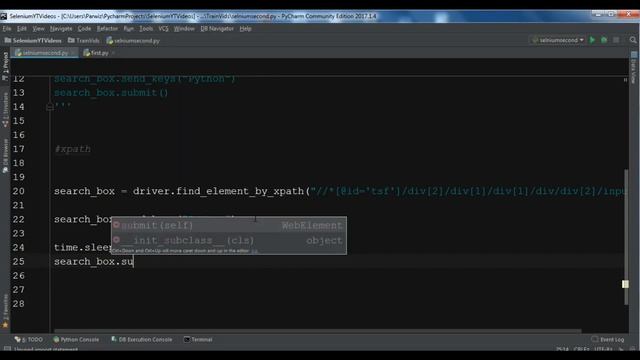Open the Code menu
The image size is (640, 360).
[84, 29]
